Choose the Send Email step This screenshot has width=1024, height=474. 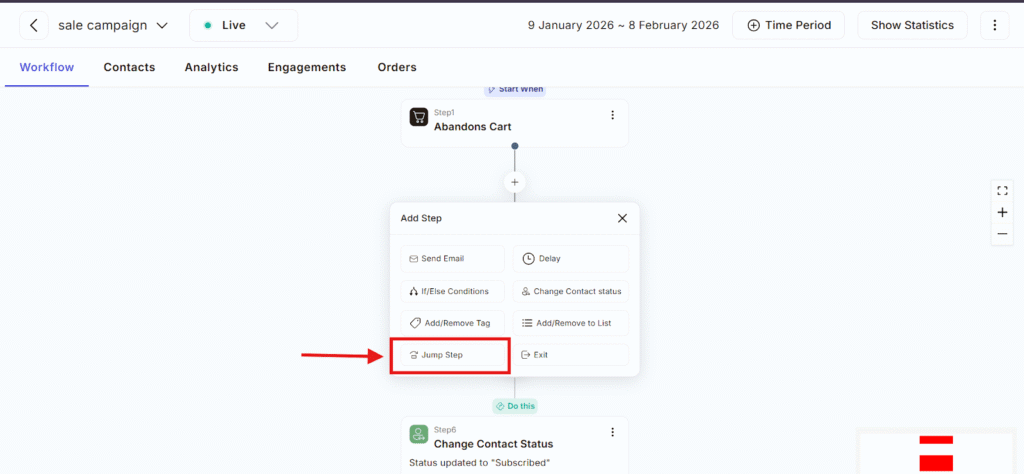452,259
